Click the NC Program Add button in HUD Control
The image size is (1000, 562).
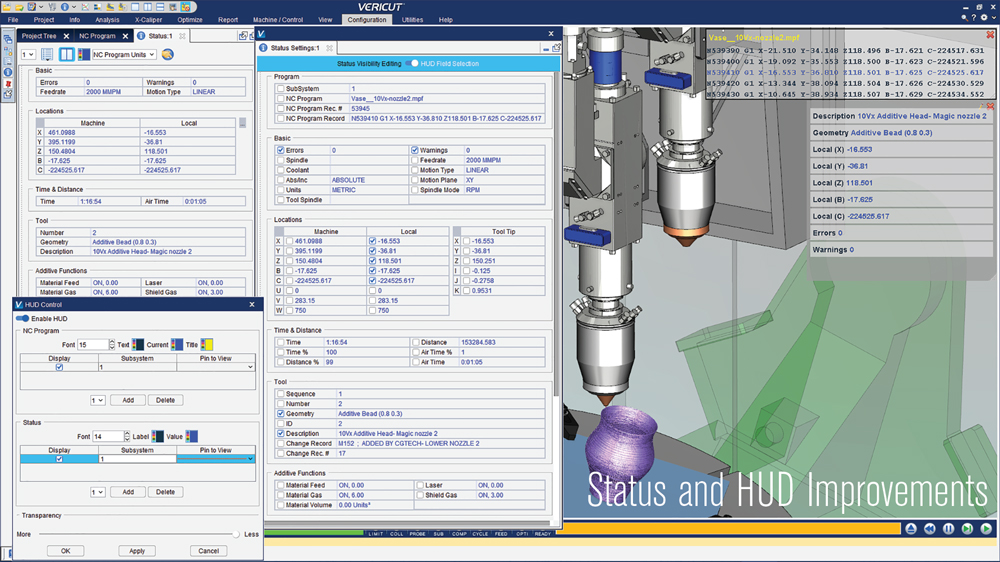[x=128, y=400]
